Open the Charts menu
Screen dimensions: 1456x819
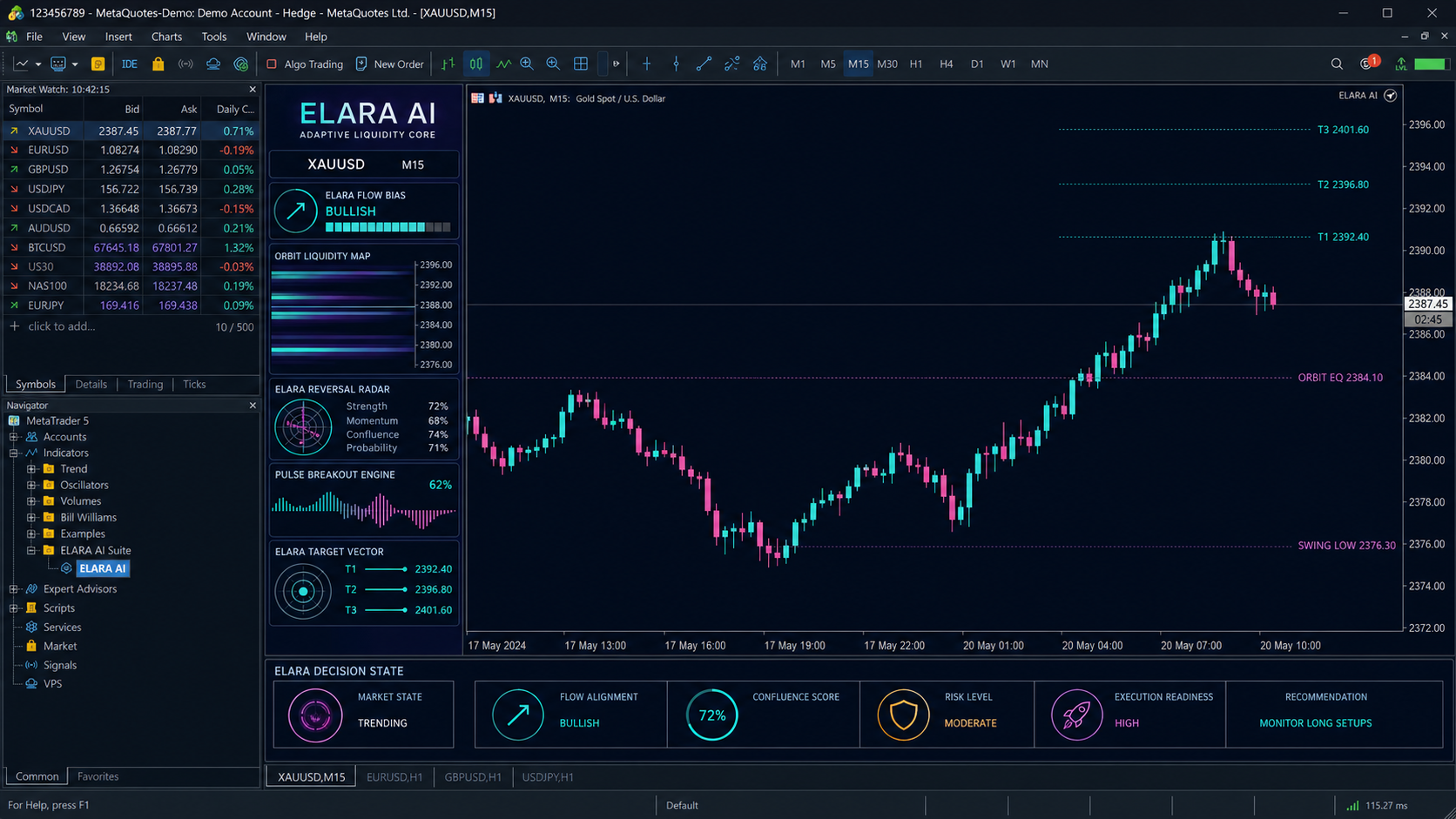[166, 37]
